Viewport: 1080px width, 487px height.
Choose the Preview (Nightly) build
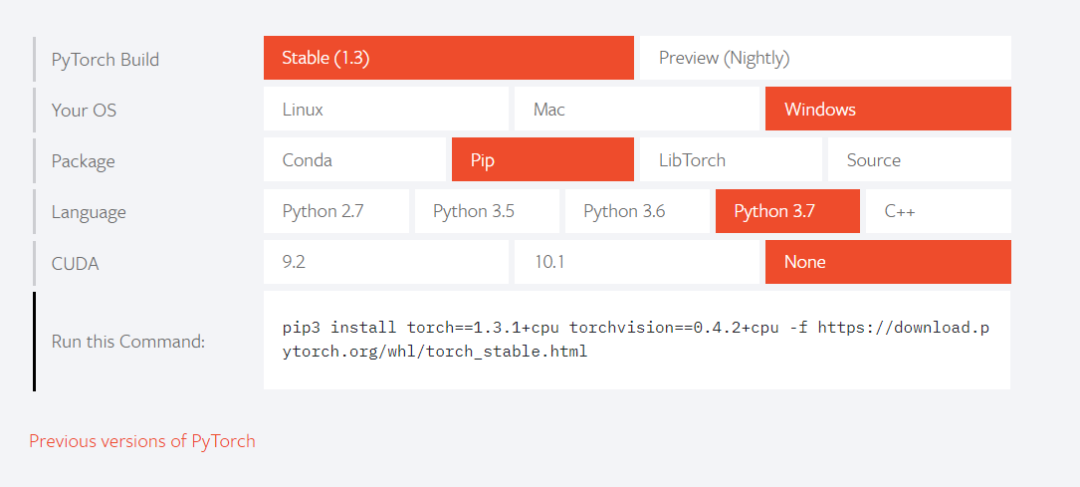tap(825, 58)
